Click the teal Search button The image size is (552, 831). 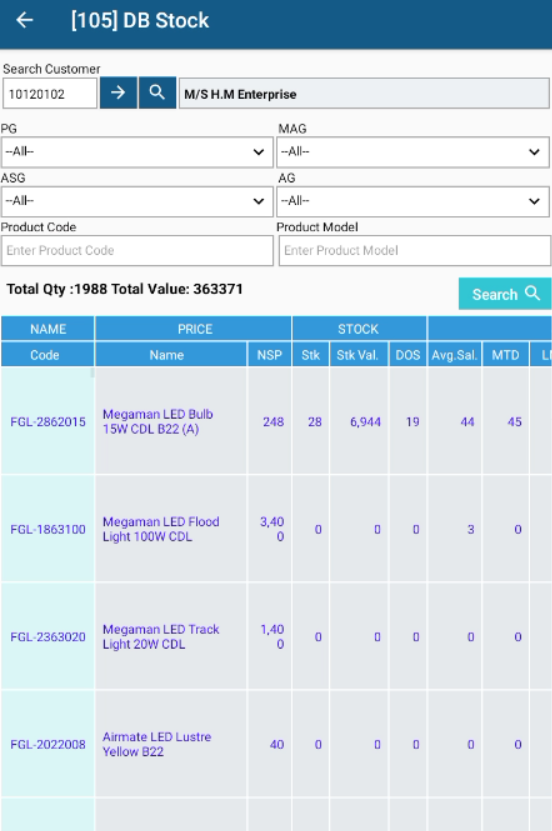coord(504,294)
